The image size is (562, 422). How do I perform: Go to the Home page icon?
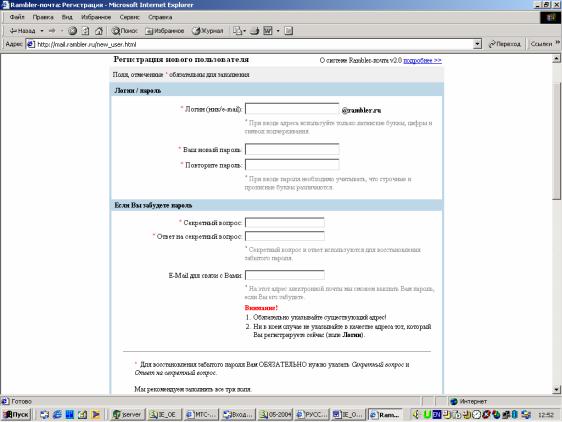(99, 31)
